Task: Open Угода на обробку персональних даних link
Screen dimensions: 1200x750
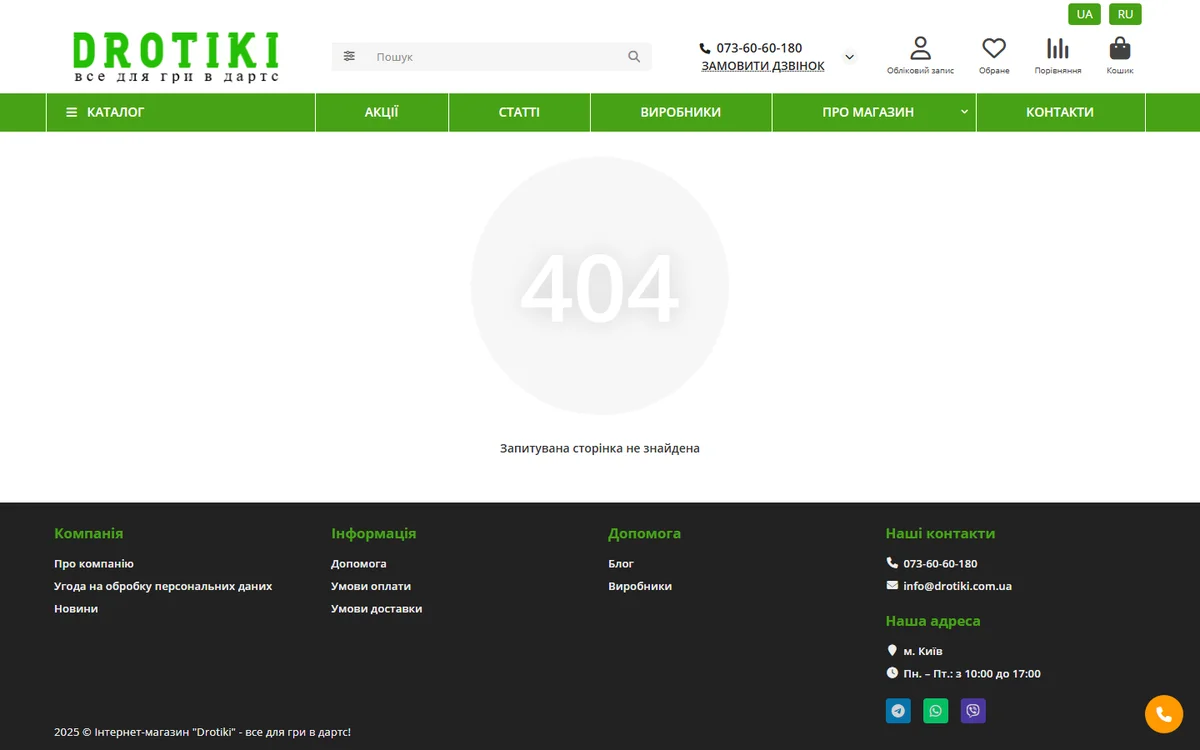Action: [x=163, y=586]
